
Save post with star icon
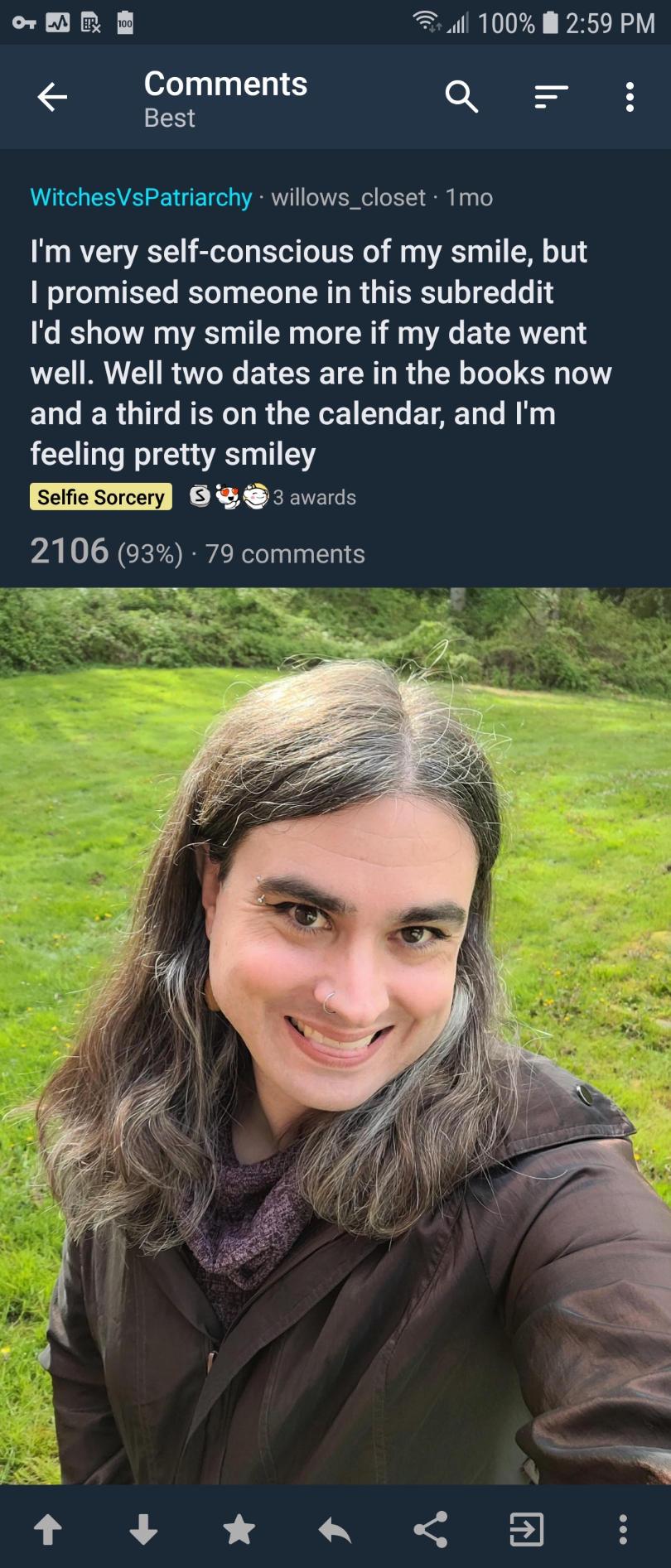click(239, 1529)
